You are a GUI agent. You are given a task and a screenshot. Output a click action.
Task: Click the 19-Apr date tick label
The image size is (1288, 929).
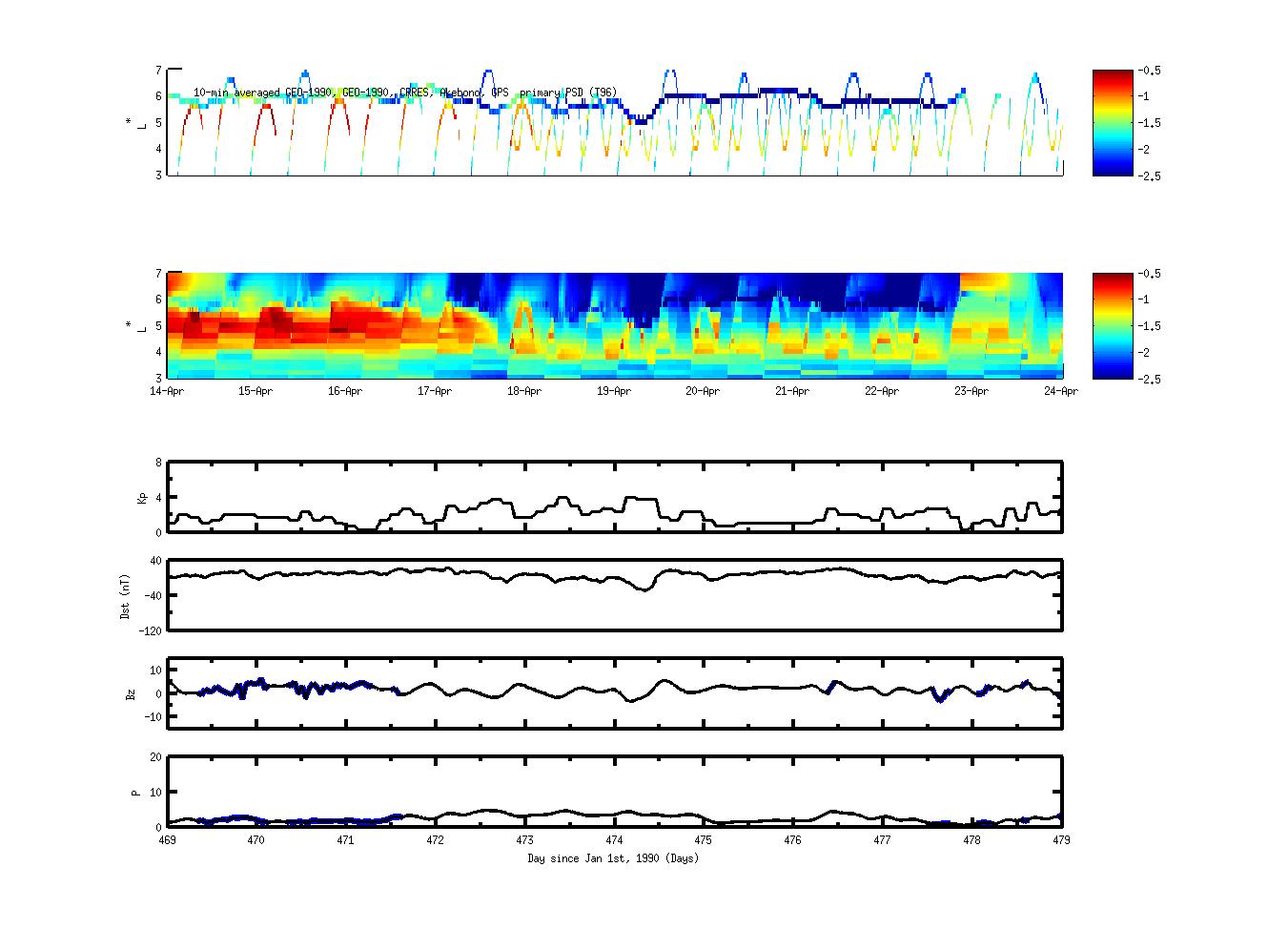pyautogui.click(x=614, y=391)
